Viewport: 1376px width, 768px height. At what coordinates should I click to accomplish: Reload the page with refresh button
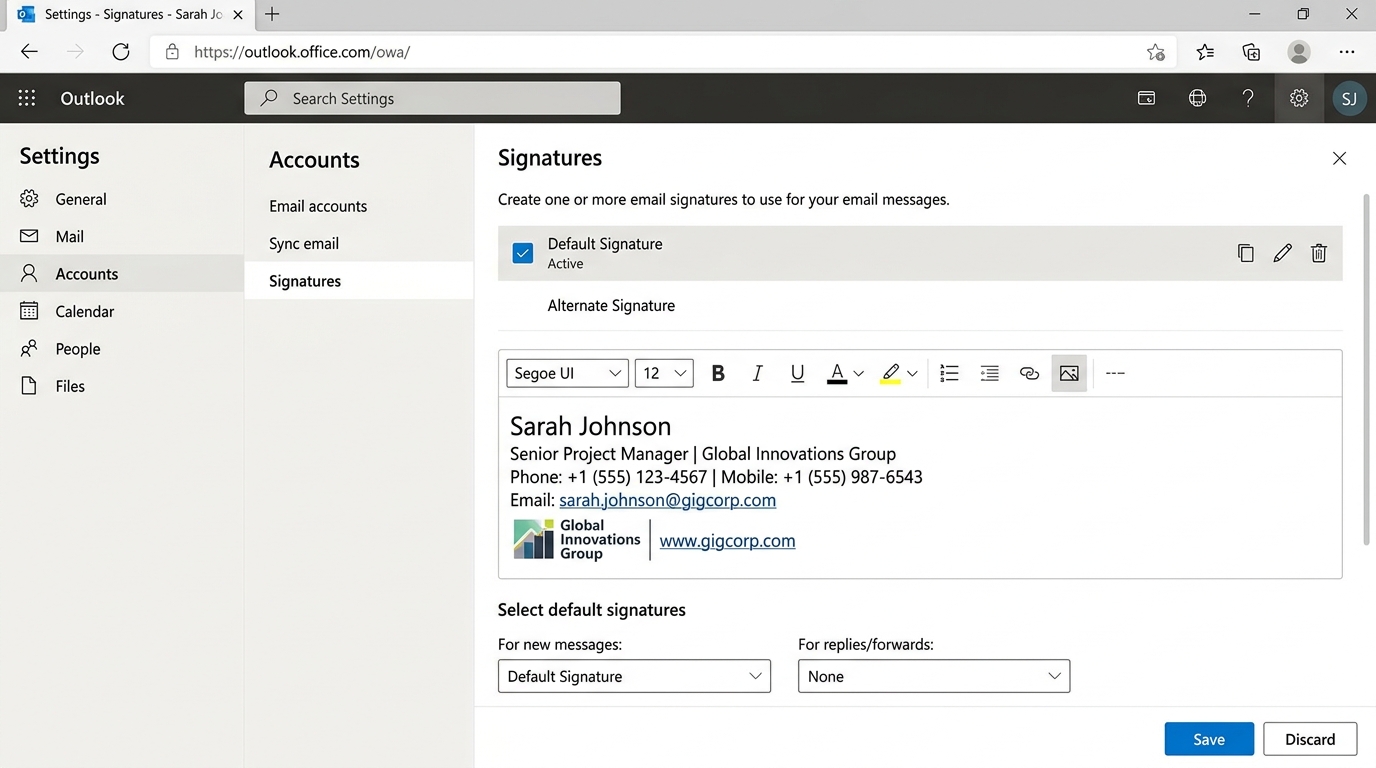click(121, 52)
